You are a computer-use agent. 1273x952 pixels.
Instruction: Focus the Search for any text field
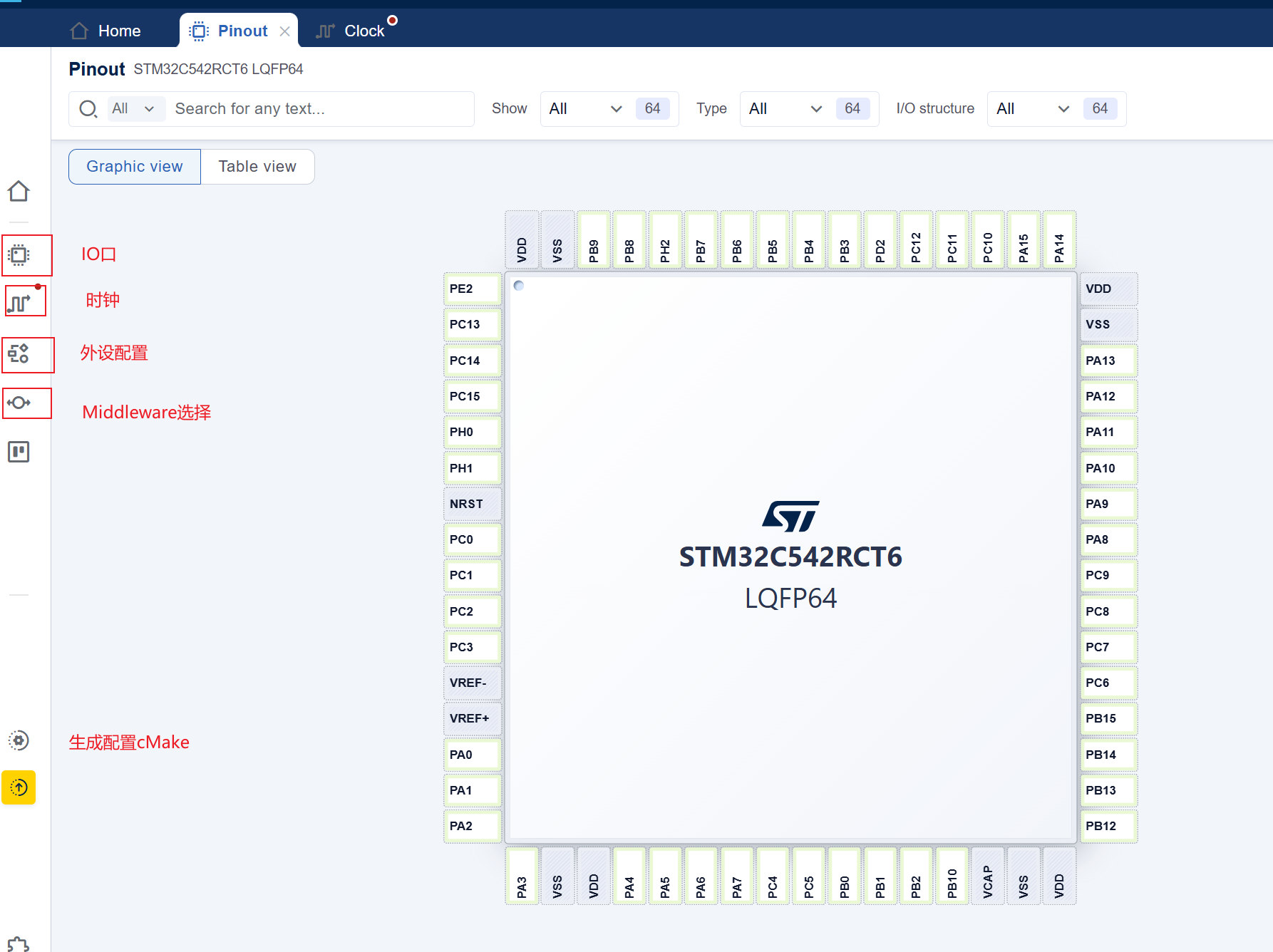click(321, 109)
